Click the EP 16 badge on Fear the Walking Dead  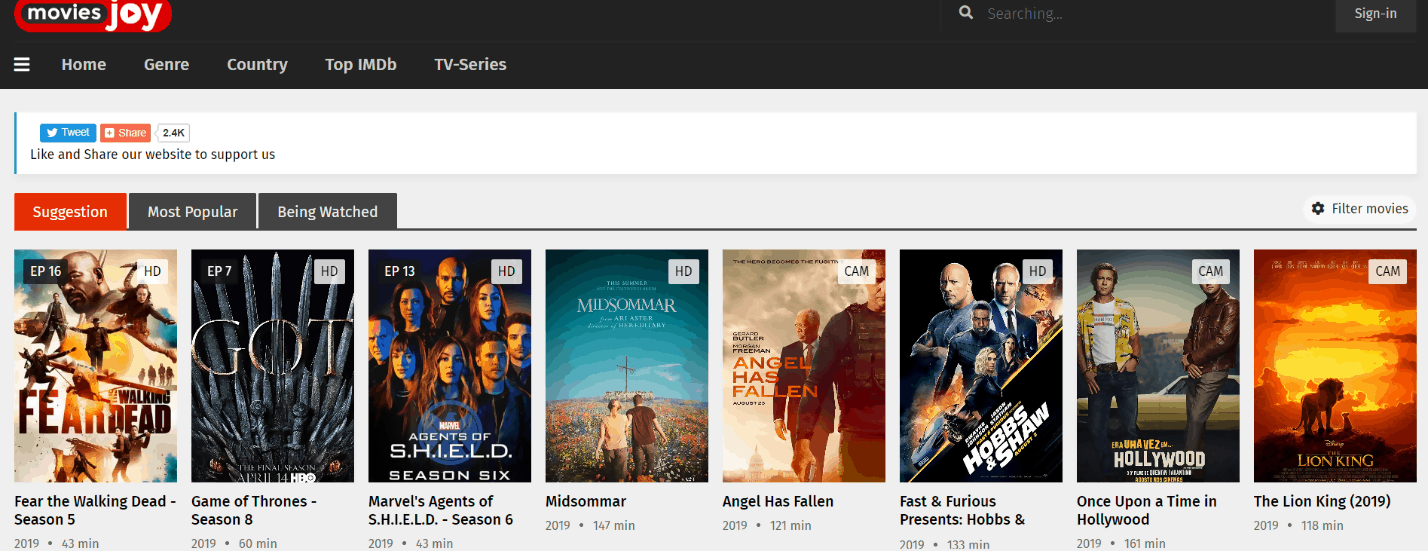pos(46,271)
